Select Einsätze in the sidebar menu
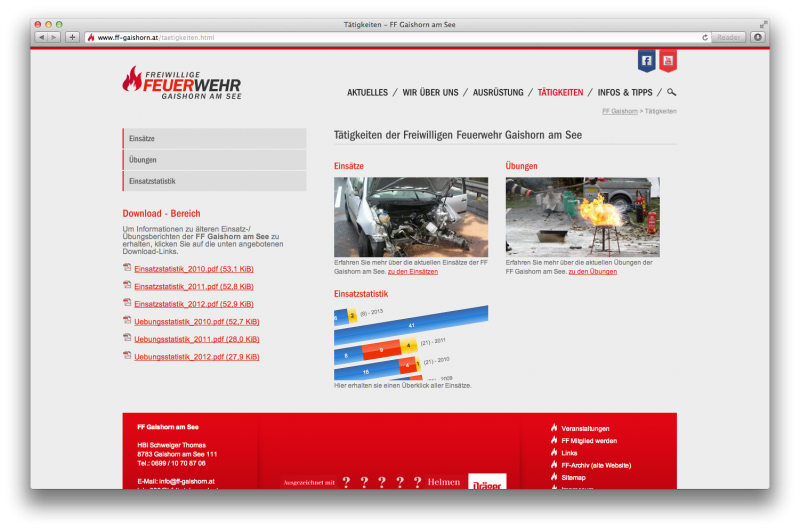This screenshot has height=531, width=800. point(214,138)
